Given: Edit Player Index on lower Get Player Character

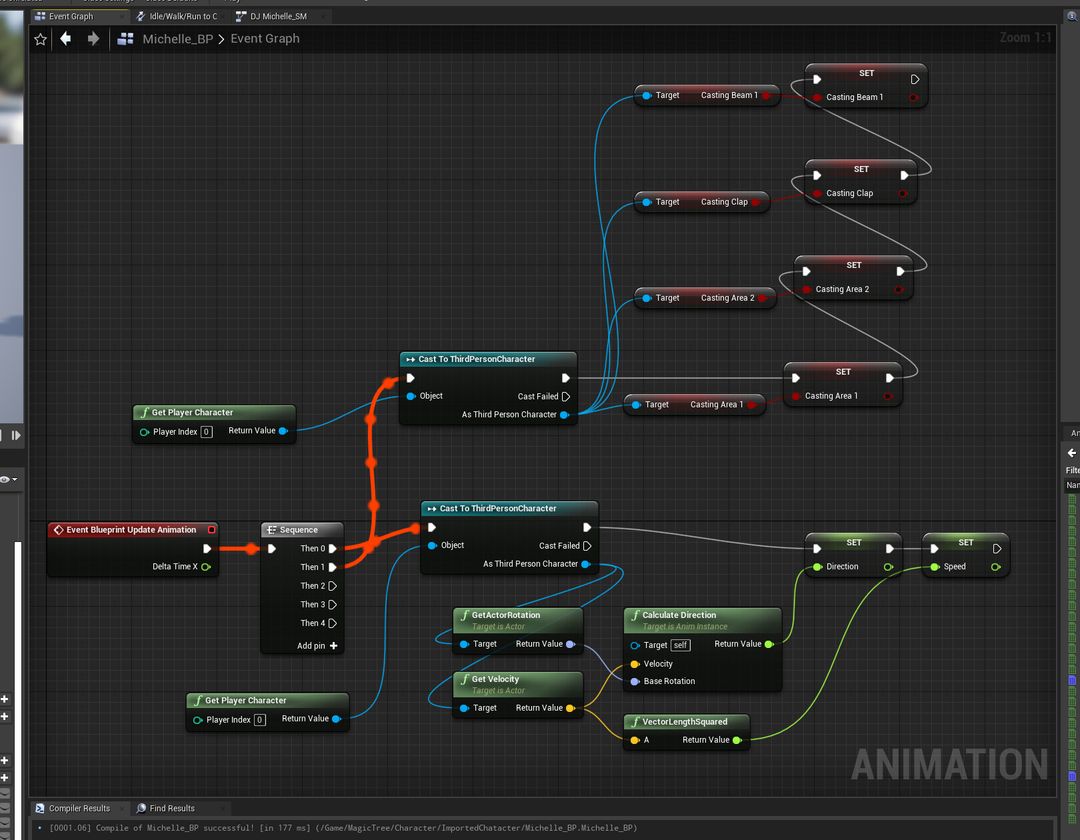Looking at the screenshot, I should click(260, 720).
